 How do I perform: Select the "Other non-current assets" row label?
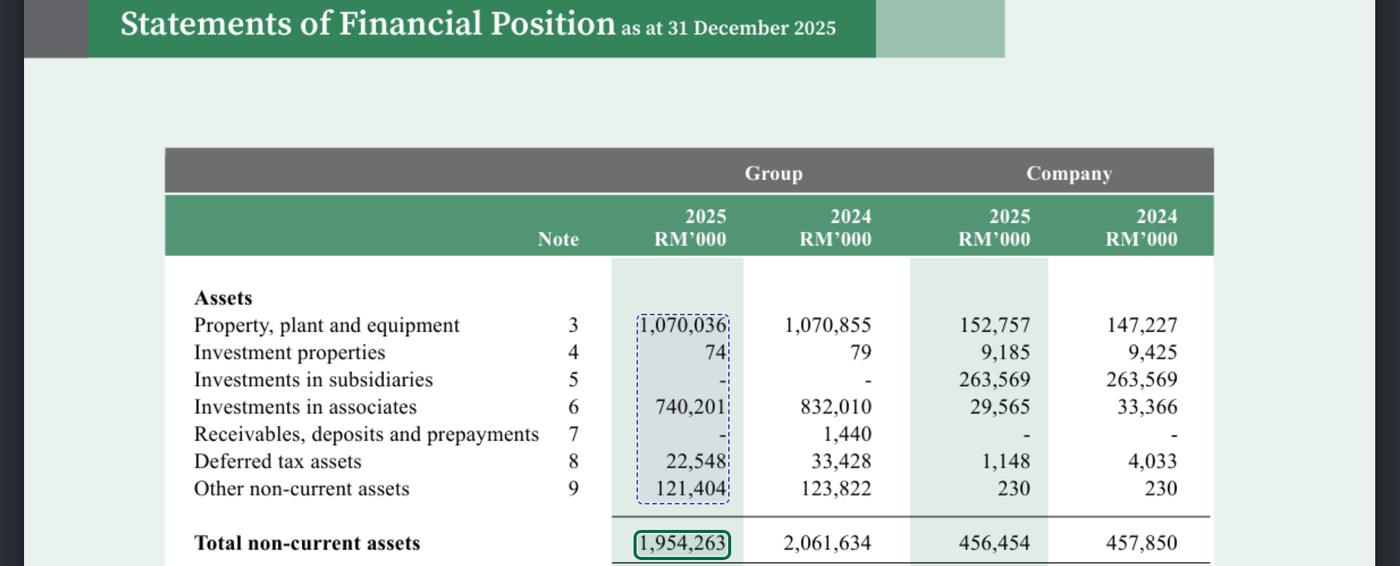pyautogui.click(x=301, y=489)
